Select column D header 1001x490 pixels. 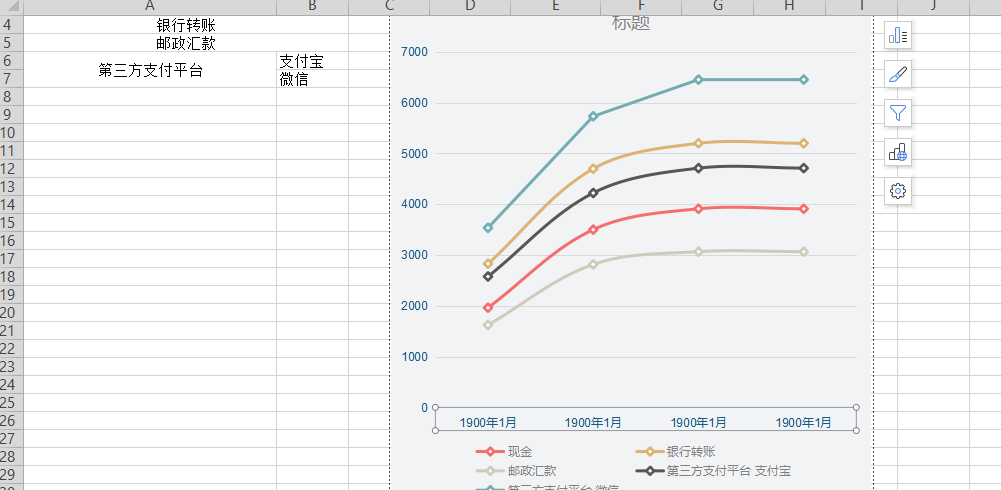click(x=470, y=7)
